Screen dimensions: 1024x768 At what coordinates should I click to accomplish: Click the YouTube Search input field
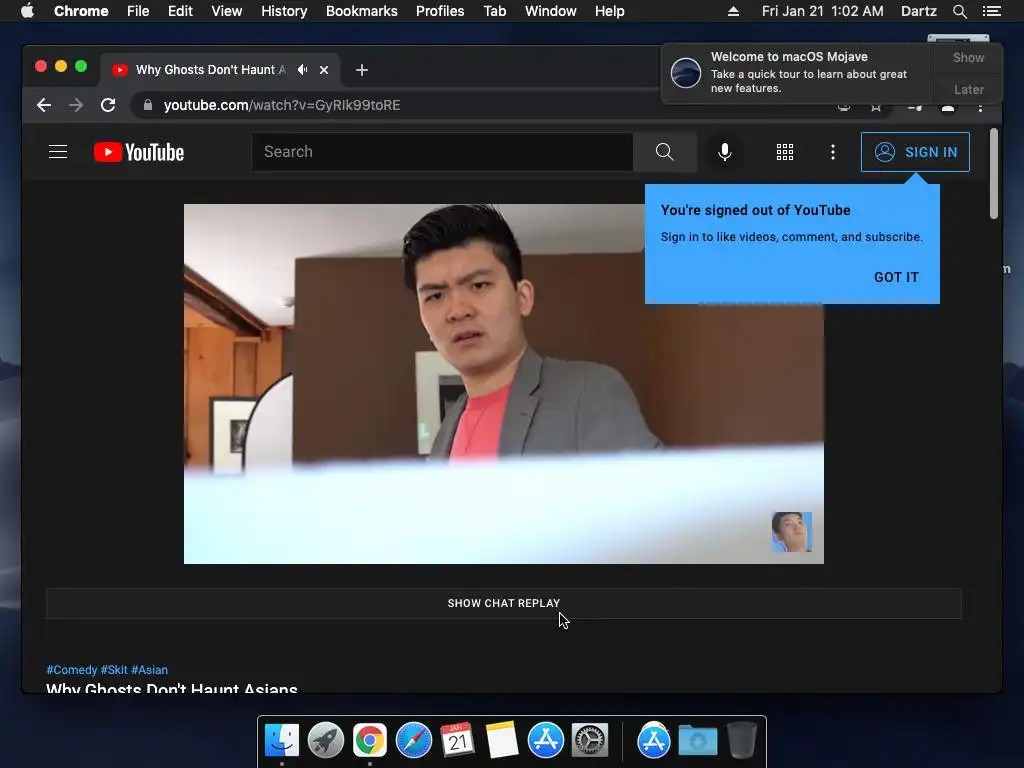click(x=443, y=152)
